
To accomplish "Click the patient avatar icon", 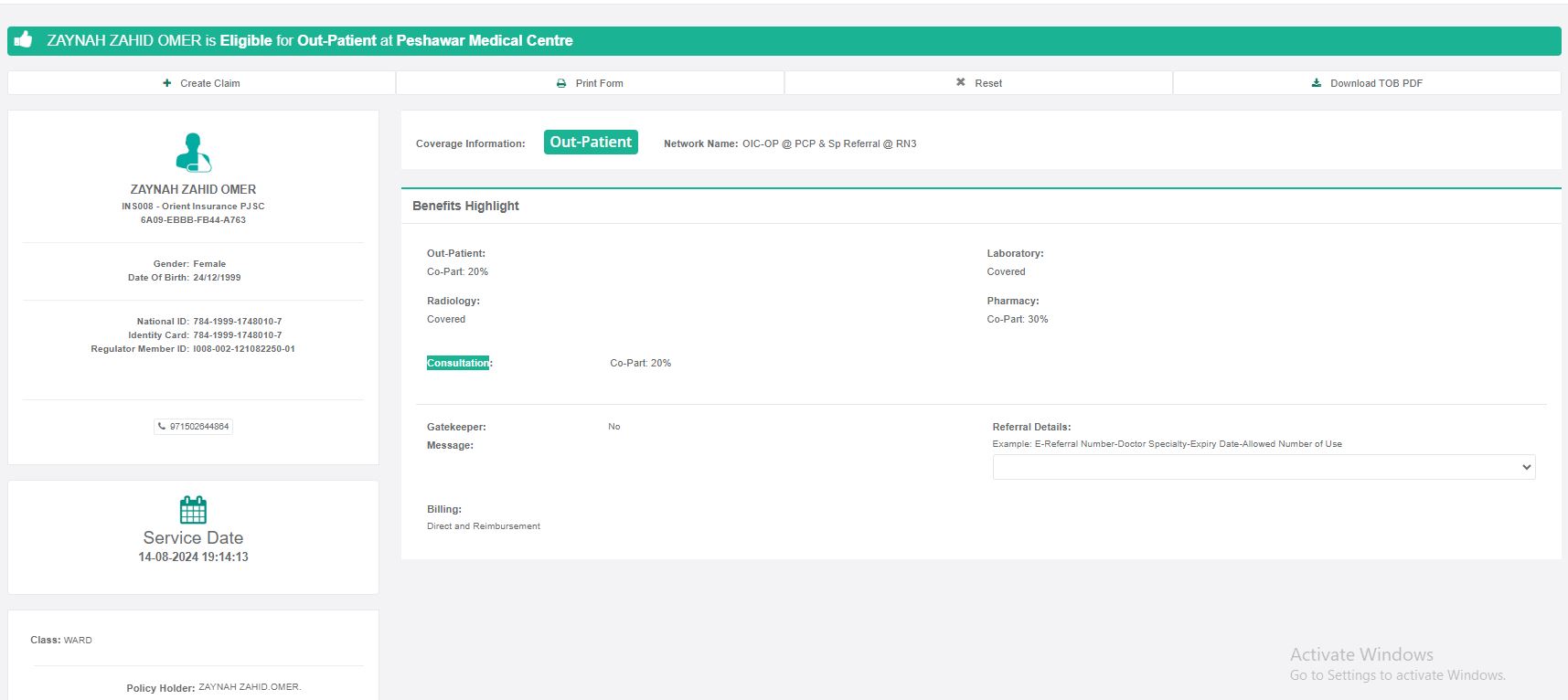I will coord(193,153).
